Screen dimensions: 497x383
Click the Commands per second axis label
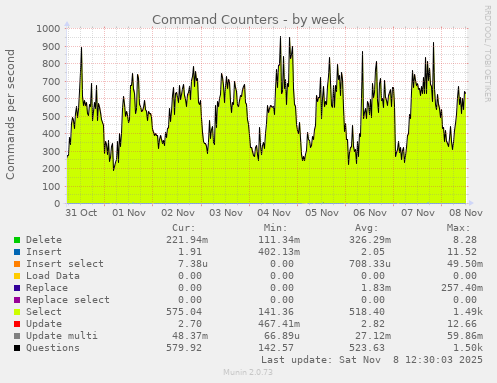point(10,114)
